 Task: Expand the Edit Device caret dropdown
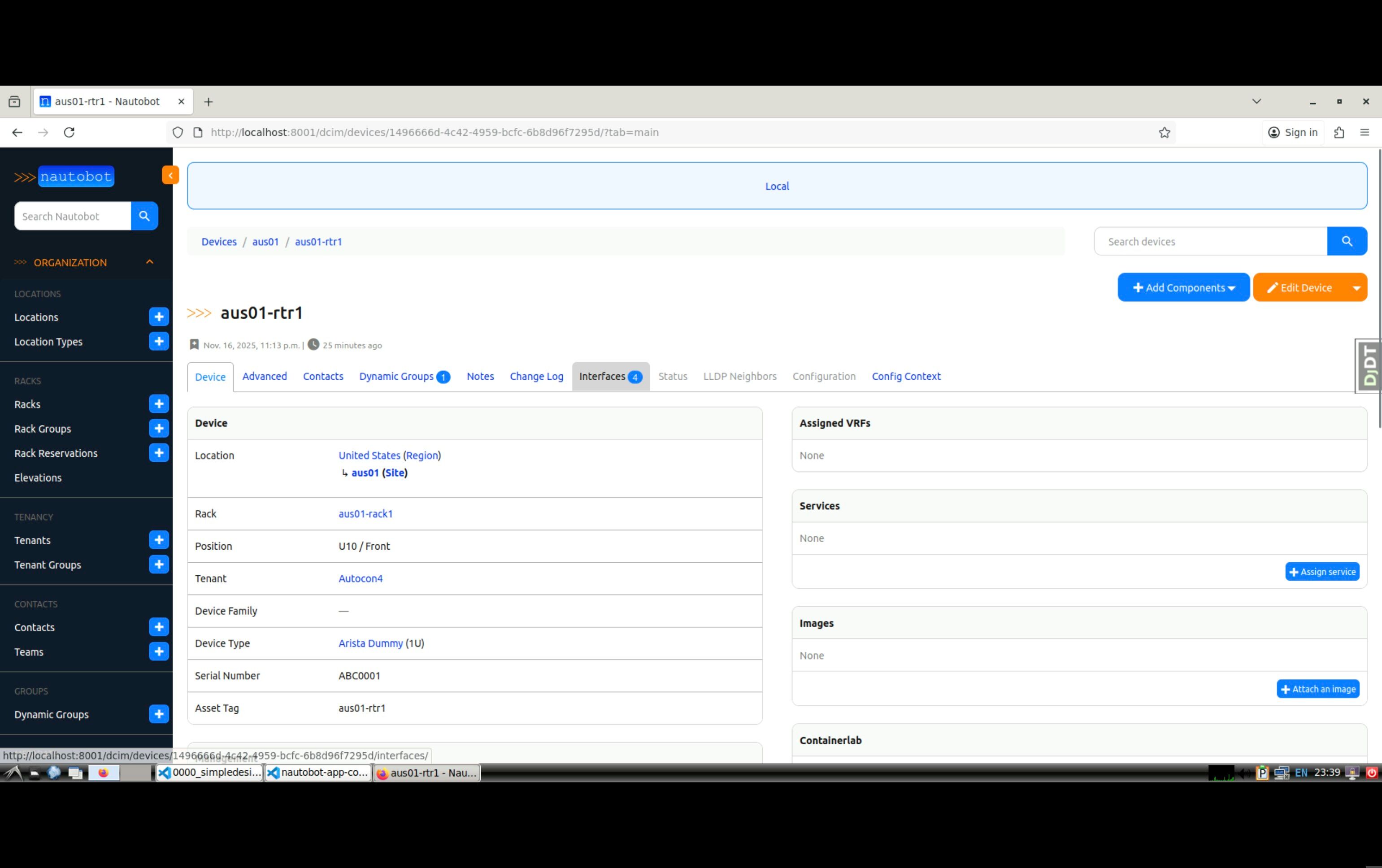pos(1356,288)
